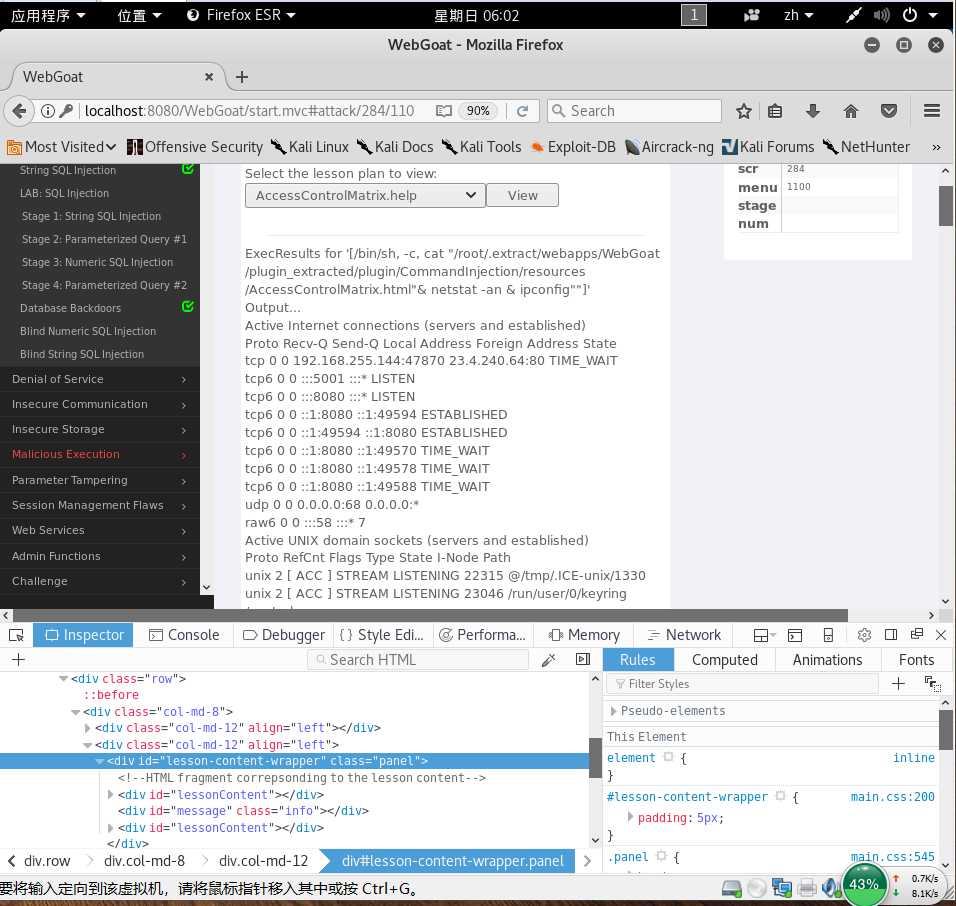The image size is (956, 906).
Task: Create new node with plus in Inspector
Action: (x=18, y=660)
